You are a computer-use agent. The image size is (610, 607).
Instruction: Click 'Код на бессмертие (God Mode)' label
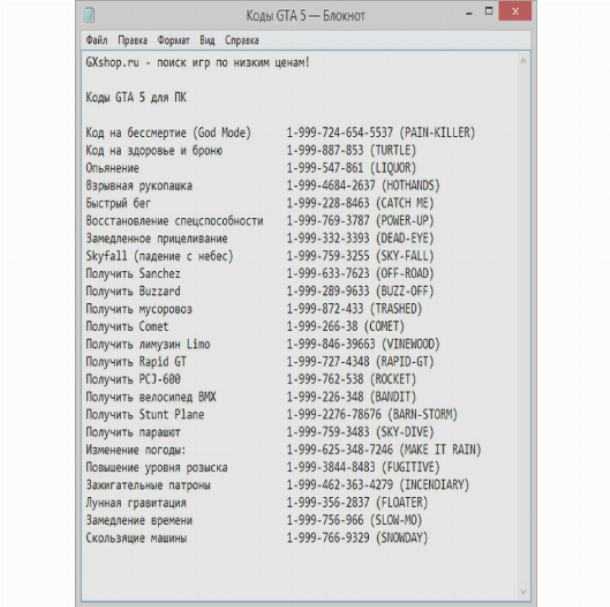168,133
